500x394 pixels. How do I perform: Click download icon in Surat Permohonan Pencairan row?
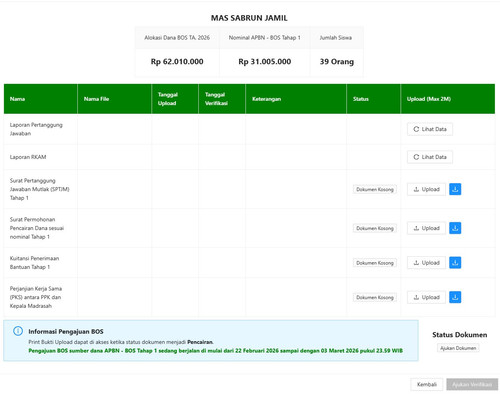tap(455, 228)
